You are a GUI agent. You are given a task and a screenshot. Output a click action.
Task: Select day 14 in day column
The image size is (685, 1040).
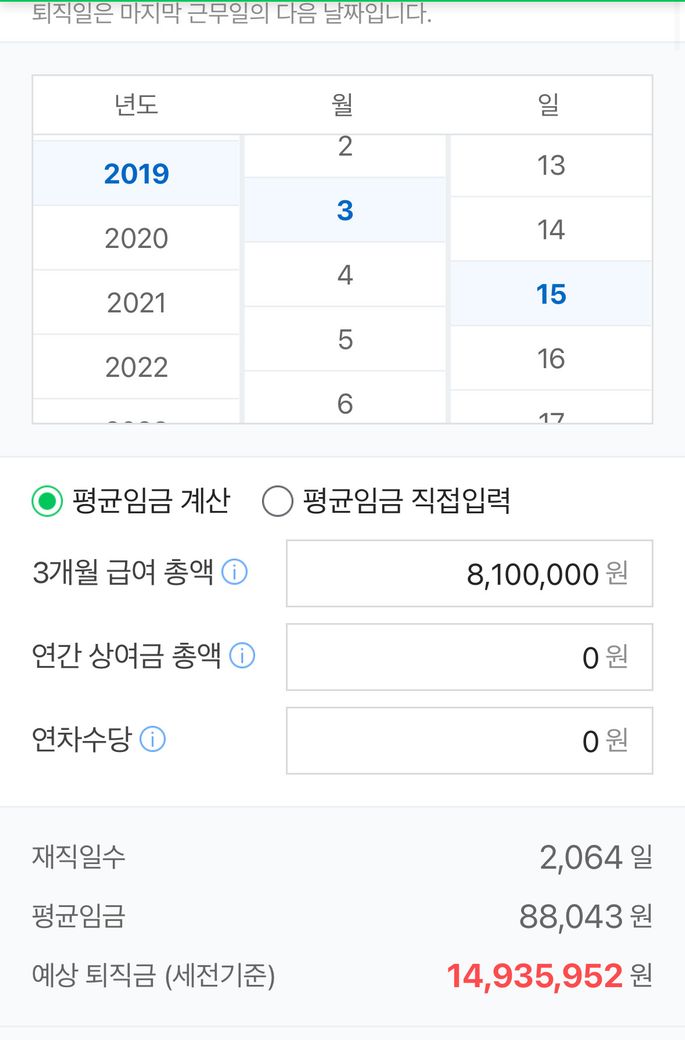click(x=551, y=230)
